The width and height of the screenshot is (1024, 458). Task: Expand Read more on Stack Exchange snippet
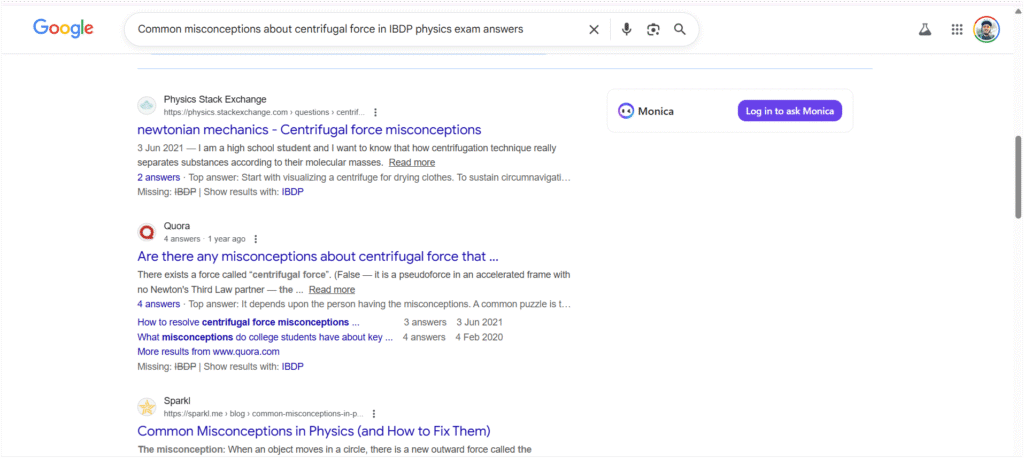tap(412, 162)
